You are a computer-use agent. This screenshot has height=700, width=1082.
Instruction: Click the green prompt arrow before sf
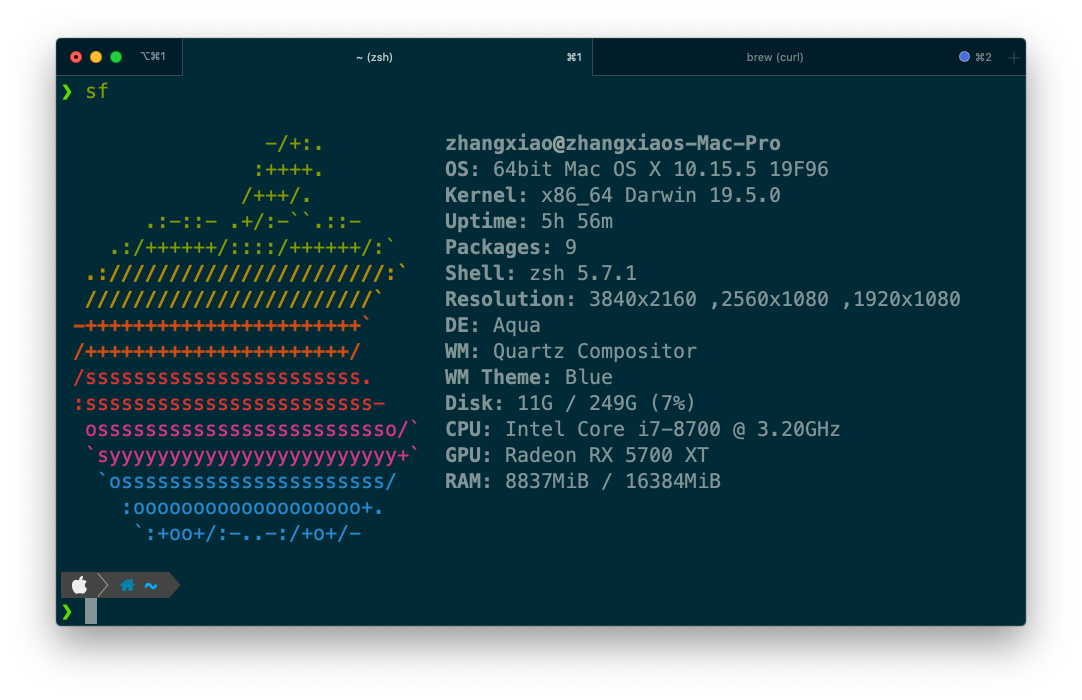[67, 92]
